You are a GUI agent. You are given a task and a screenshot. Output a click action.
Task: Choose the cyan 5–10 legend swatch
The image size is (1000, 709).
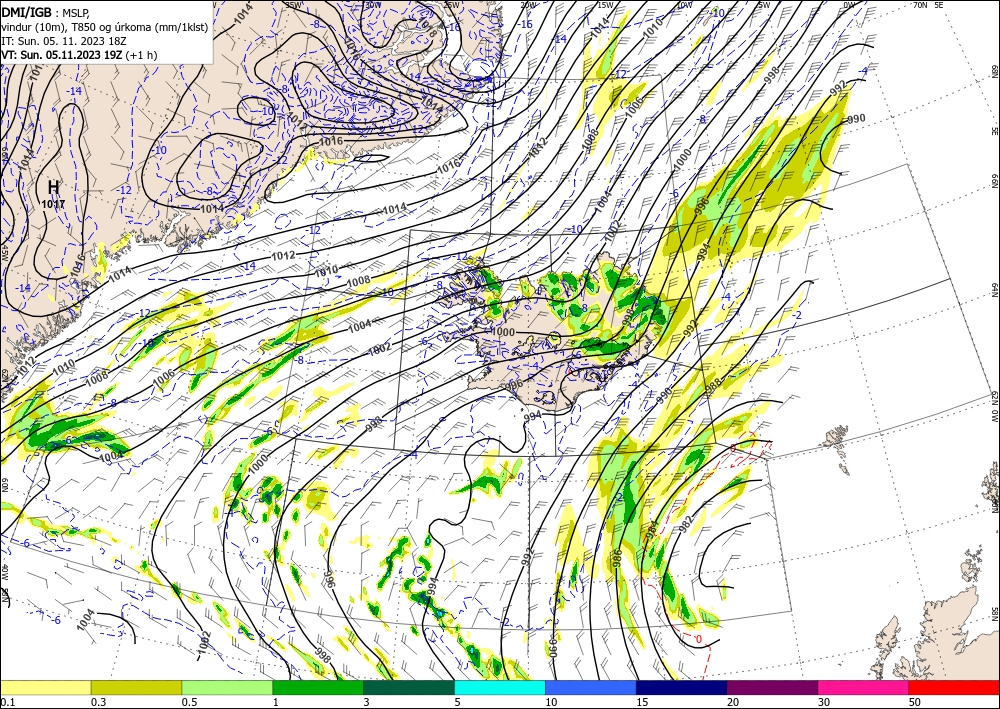500,687
